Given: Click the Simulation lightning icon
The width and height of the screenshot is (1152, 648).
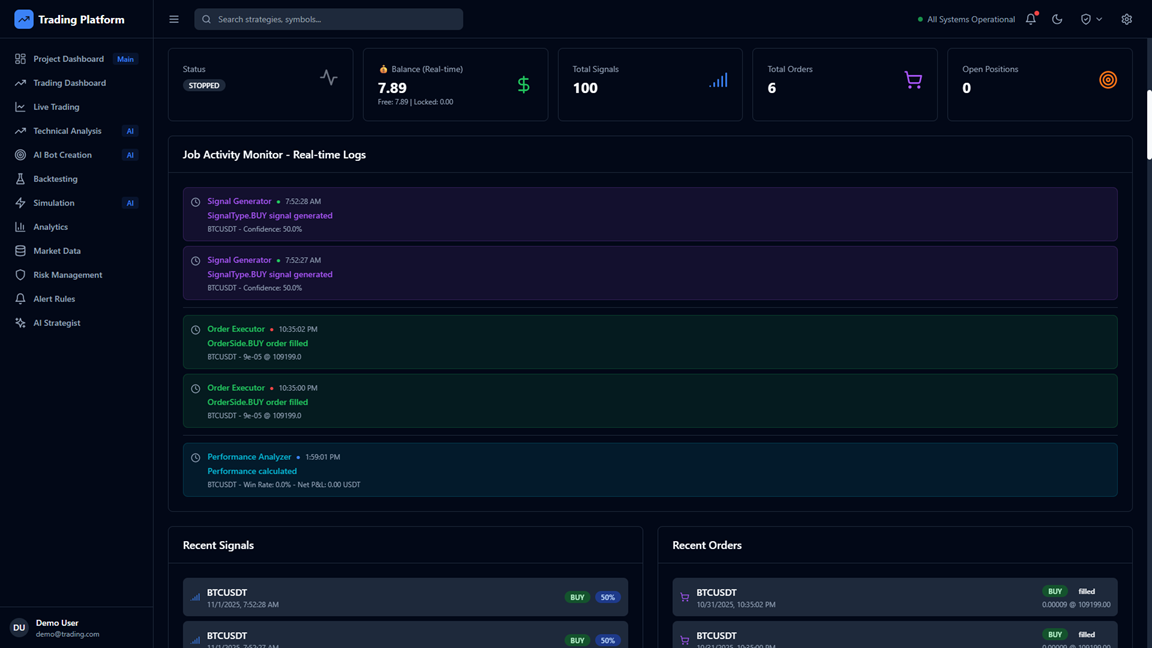Looking at the screenshot, I should tap(20, 203).
